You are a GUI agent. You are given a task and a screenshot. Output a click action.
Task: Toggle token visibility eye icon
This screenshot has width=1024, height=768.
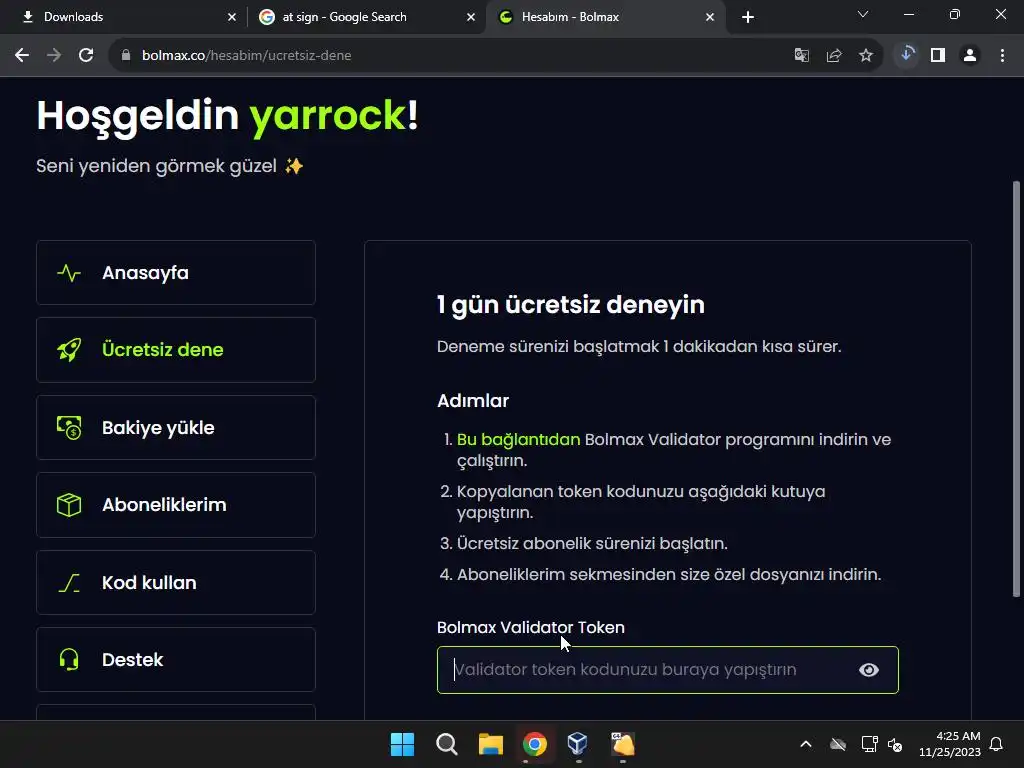coord(869,670)
